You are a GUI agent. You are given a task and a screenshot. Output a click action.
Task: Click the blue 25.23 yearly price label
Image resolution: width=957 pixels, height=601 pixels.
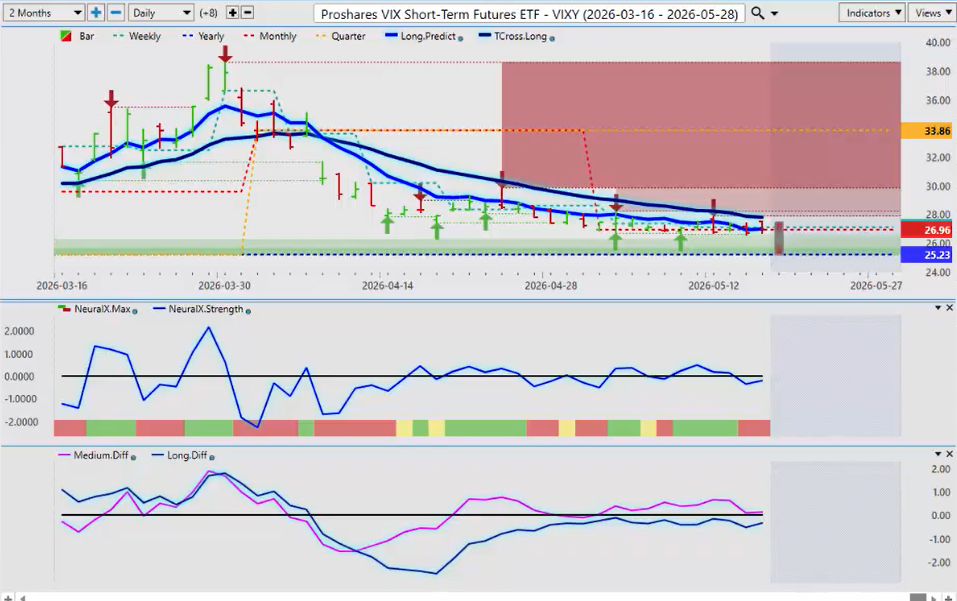(x=926, y=254)
